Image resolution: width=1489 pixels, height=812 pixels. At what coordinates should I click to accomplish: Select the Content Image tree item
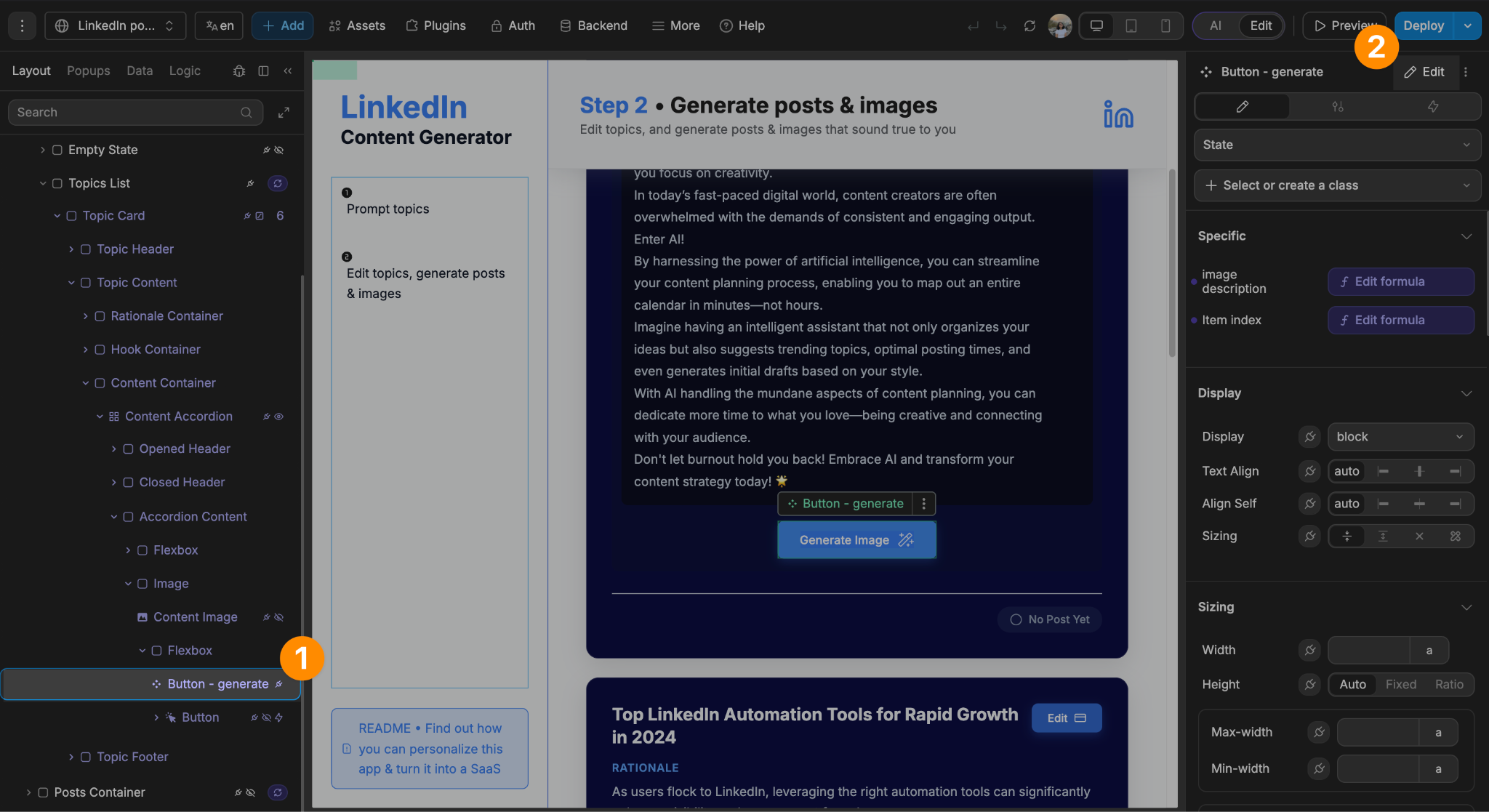pyautogui.click(x=195, y=617)
